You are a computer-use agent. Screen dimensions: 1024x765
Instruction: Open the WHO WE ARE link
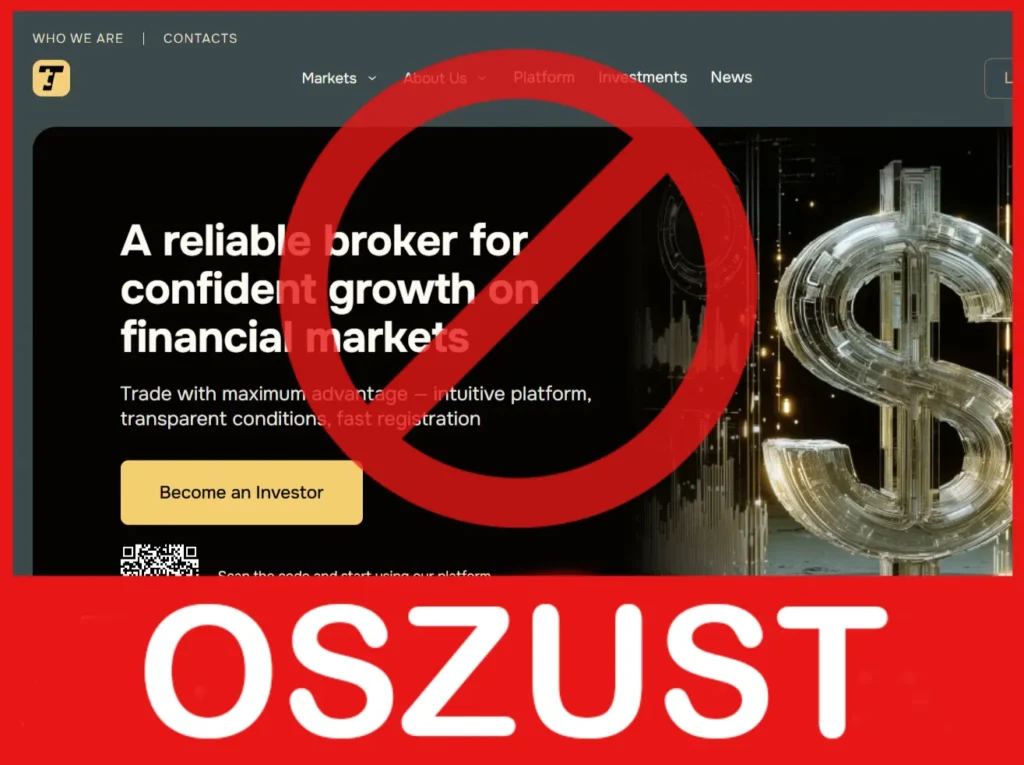tap(78, 39)
